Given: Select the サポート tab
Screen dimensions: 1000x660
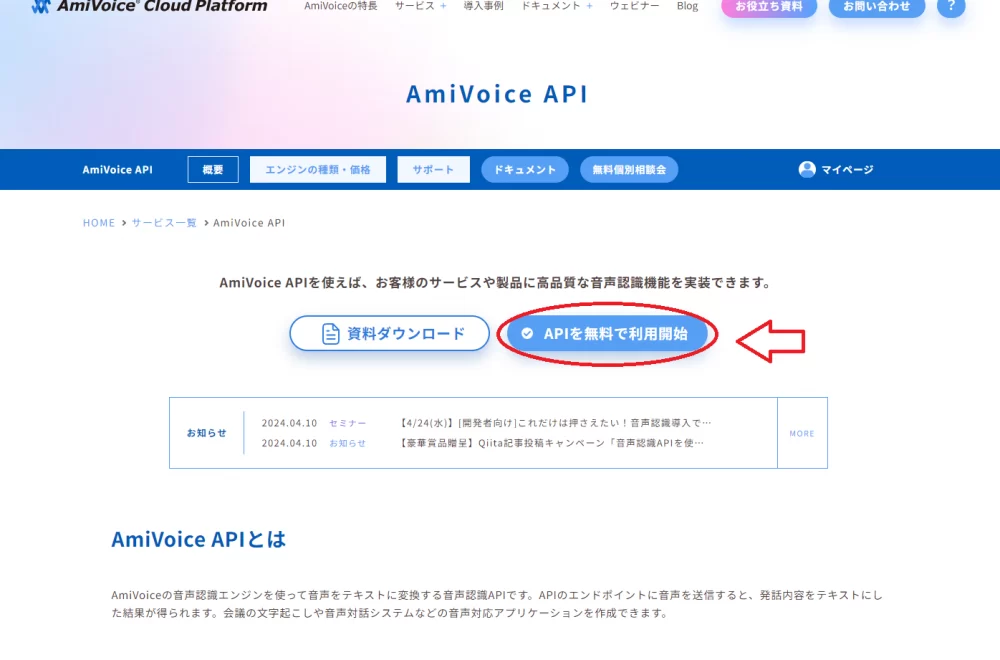Looking at the screenshot, I should point(434,170).
